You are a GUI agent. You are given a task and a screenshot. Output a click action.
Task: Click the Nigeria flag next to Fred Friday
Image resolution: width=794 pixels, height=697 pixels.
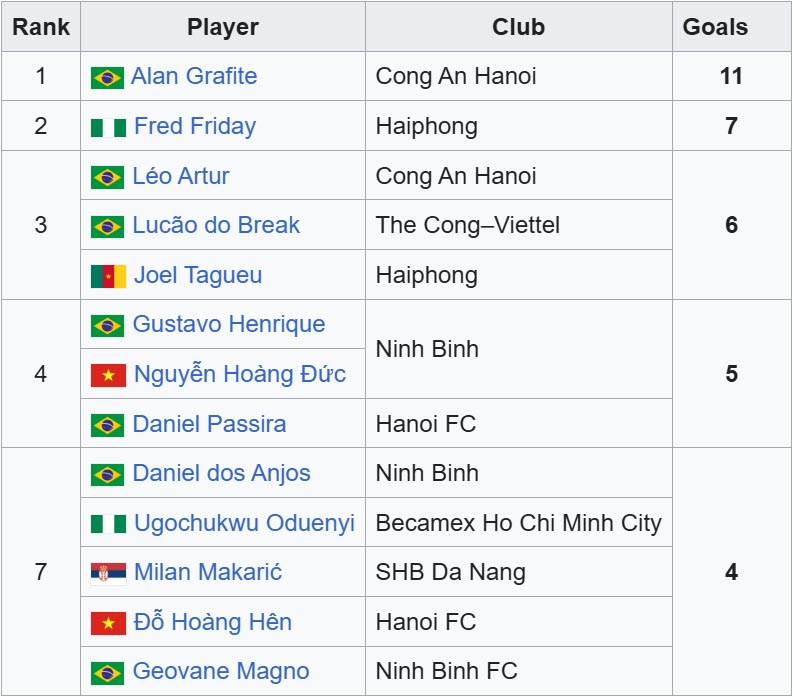[108, 127]
